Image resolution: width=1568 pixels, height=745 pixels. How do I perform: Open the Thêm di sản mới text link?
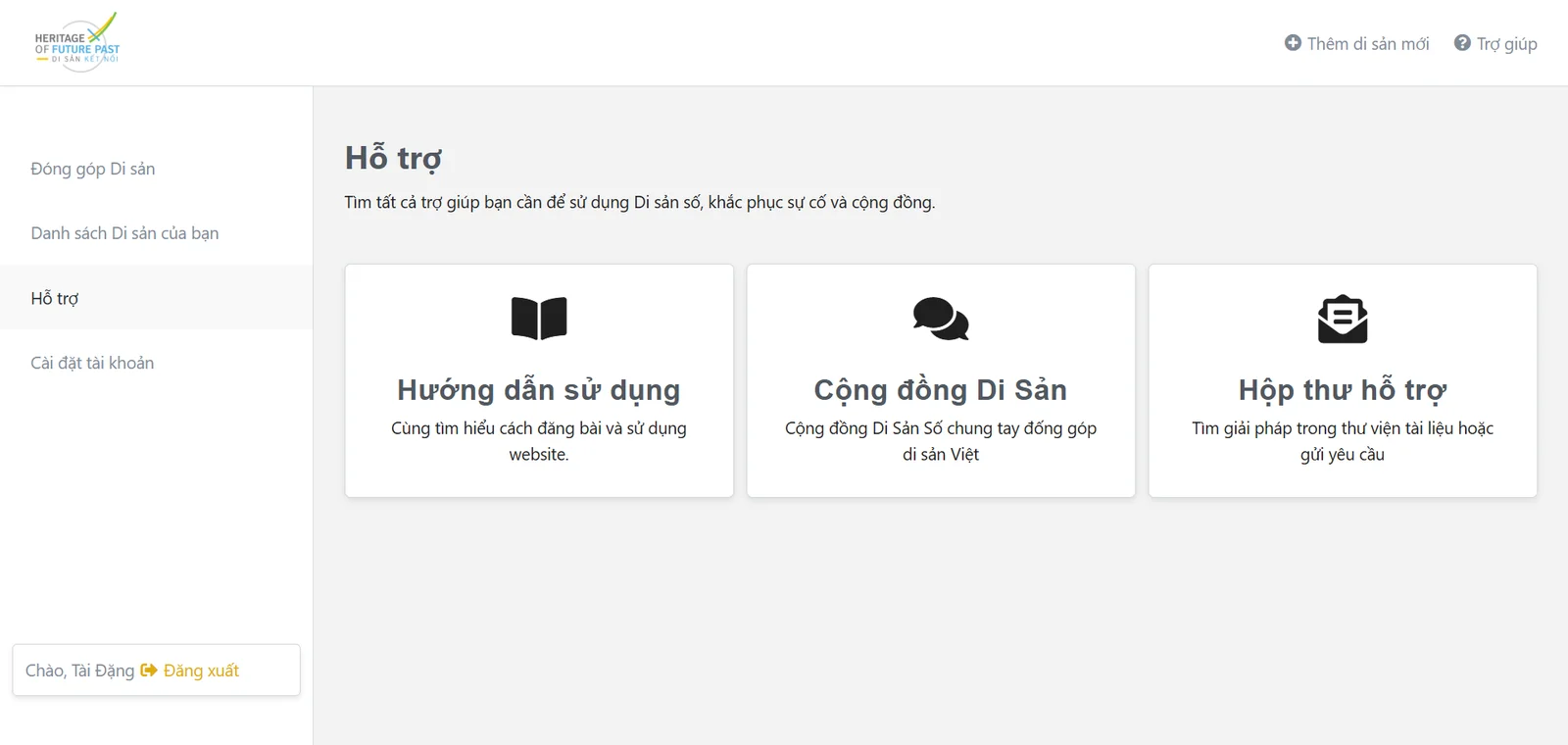coord(1367,44)
